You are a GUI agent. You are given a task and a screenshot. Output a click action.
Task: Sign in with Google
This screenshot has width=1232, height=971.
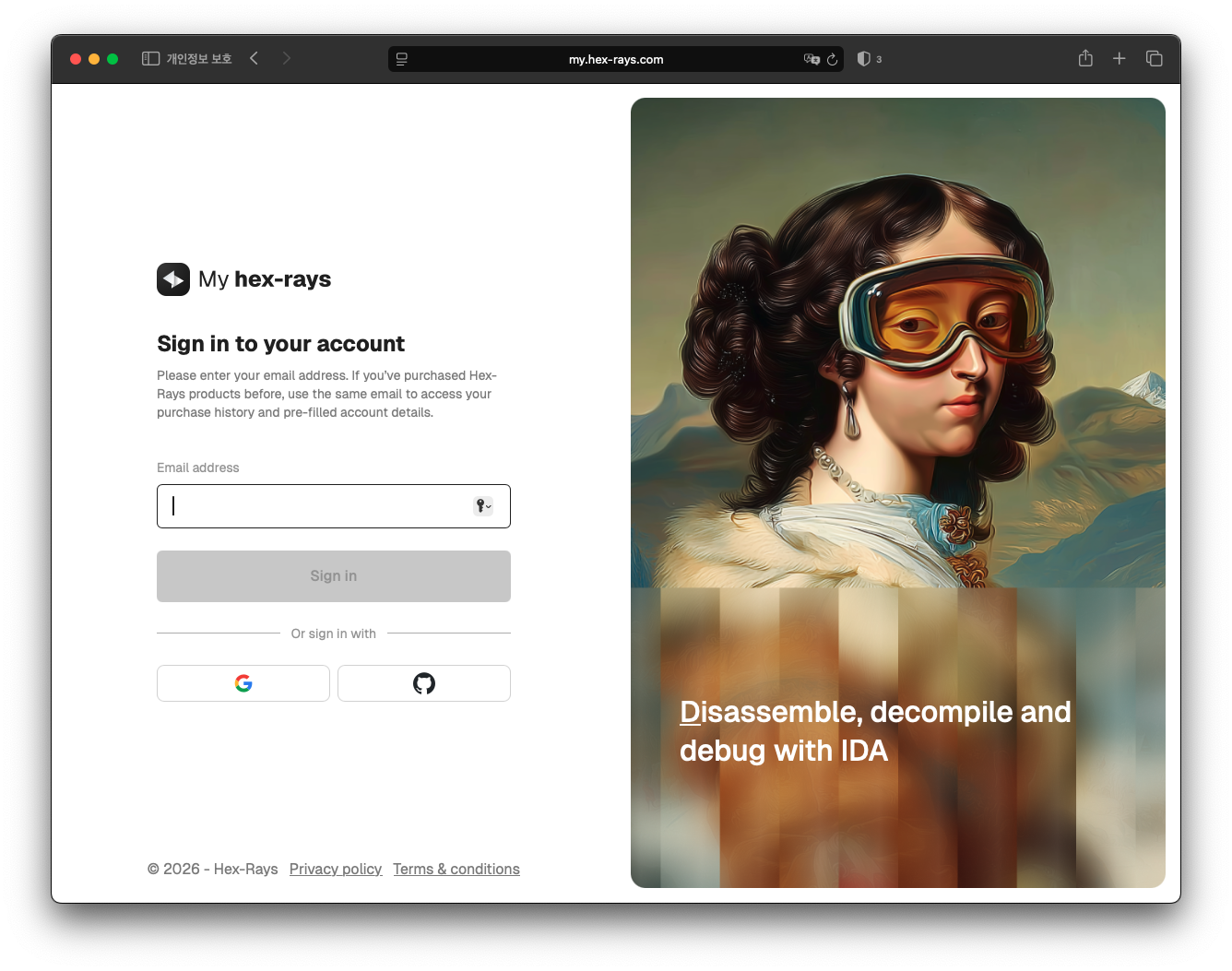tap(243, 683)
